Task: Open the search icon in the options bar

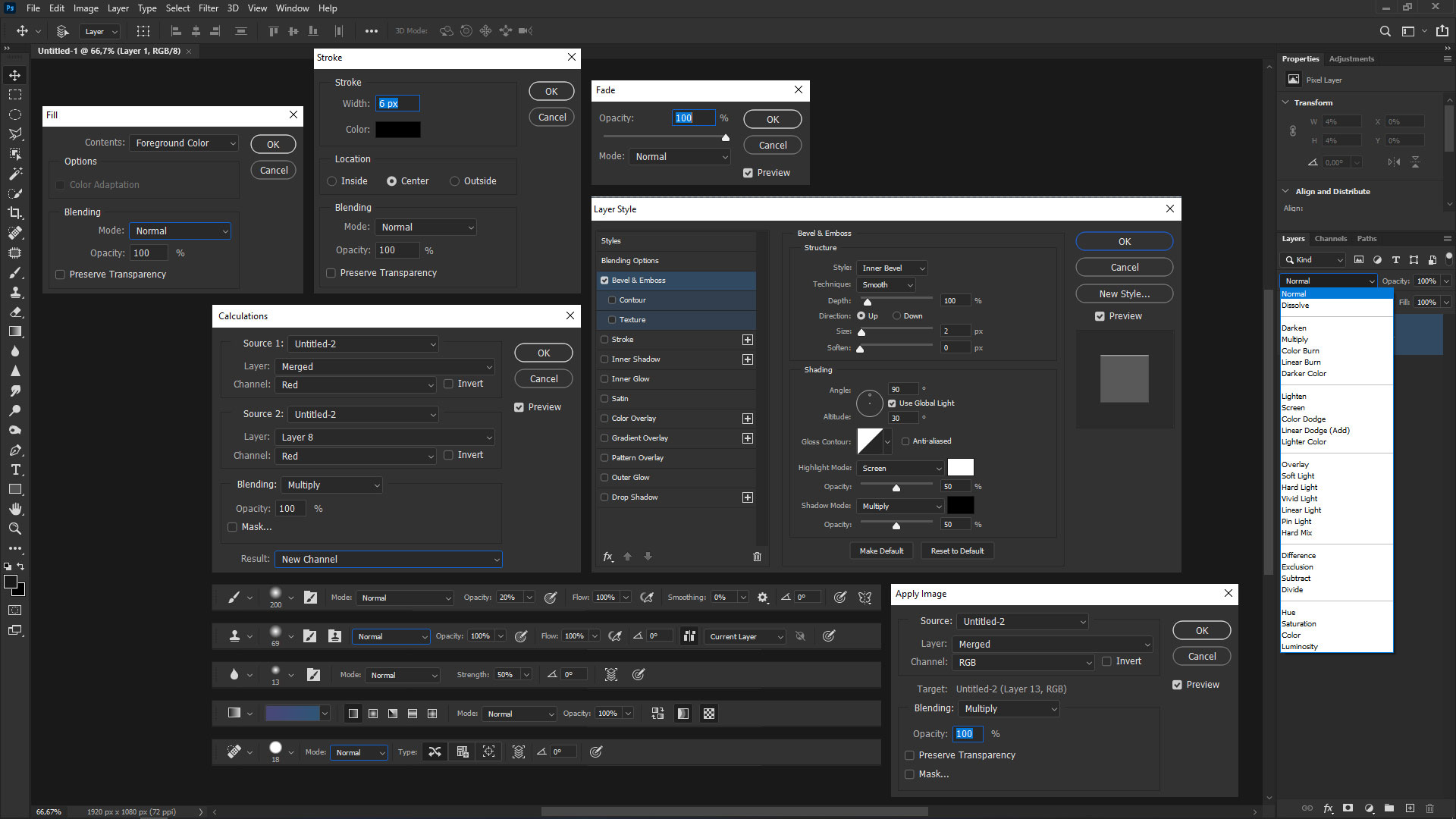Action: click(x=1385, y=31)
